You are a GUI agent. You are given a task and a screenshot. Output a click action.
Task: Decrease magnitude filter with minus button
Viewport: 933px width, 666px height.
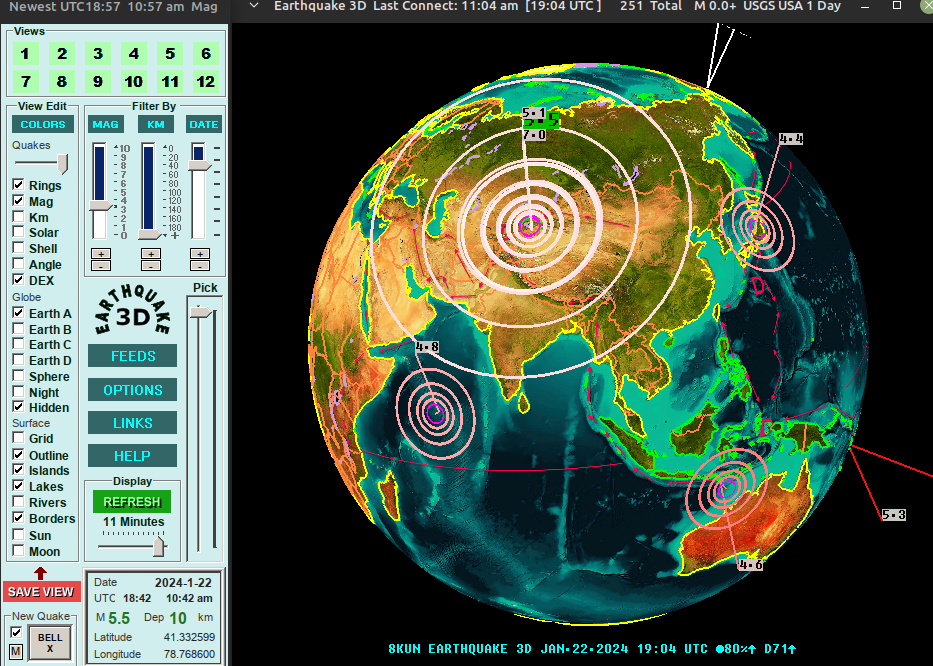tap(101, 265)
